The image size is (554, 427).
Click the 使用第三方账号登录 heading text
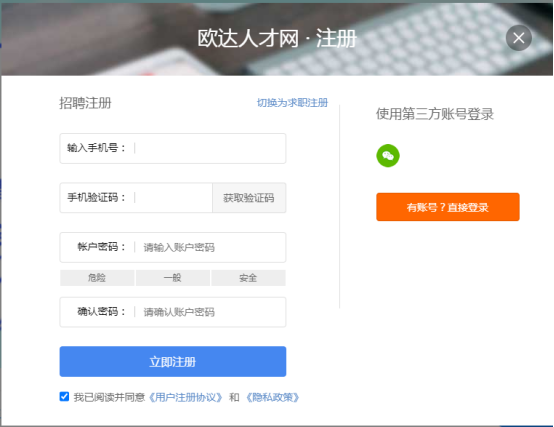tap(435, 114)
